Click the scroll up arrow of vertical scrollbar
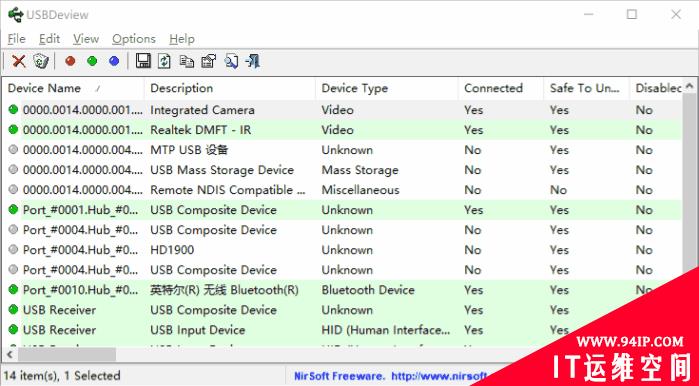Screen dimensions: 699x386 click(689, 85)
